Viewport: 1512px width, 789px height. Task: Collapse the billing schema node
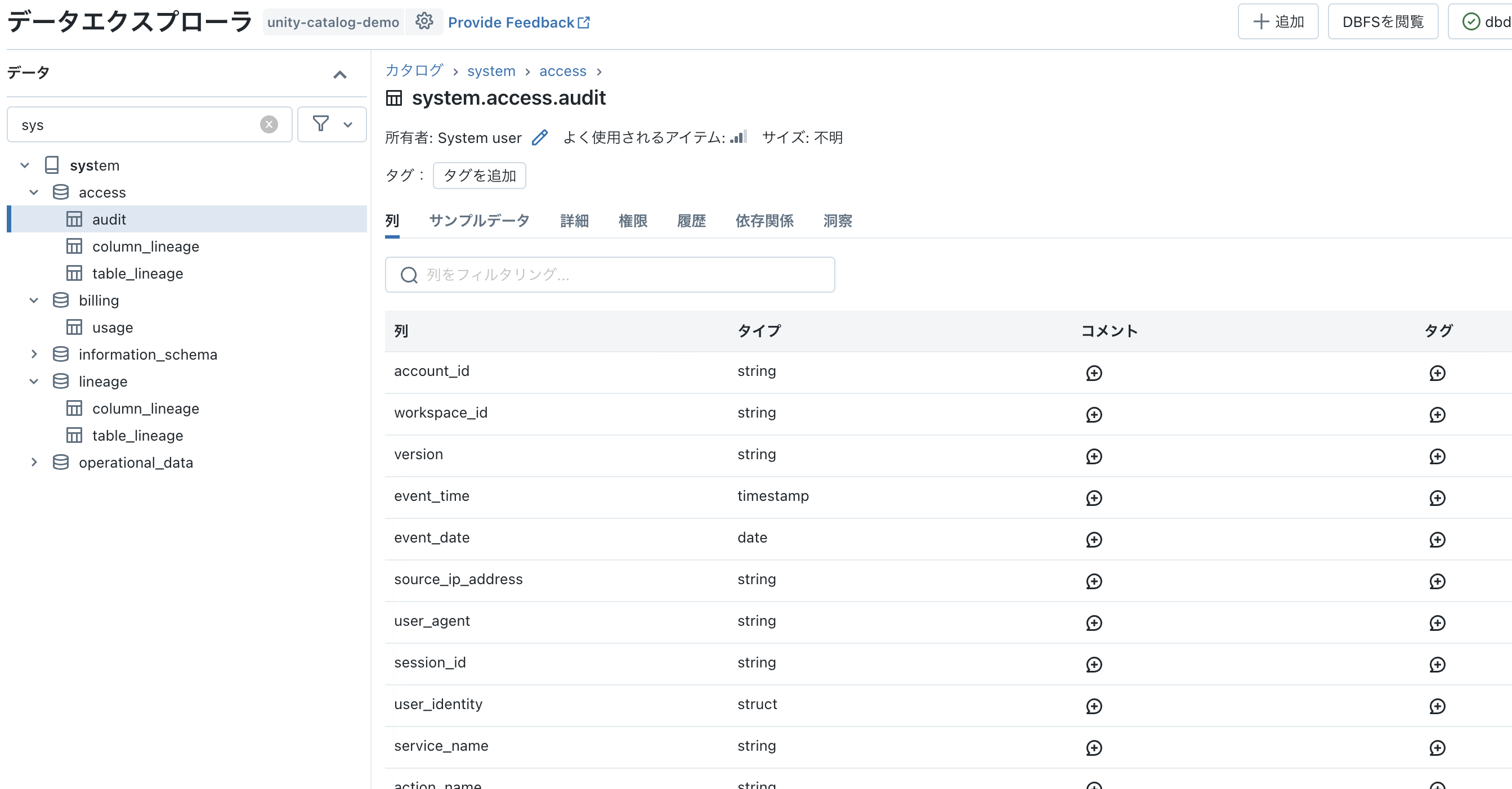click(34, 301)
